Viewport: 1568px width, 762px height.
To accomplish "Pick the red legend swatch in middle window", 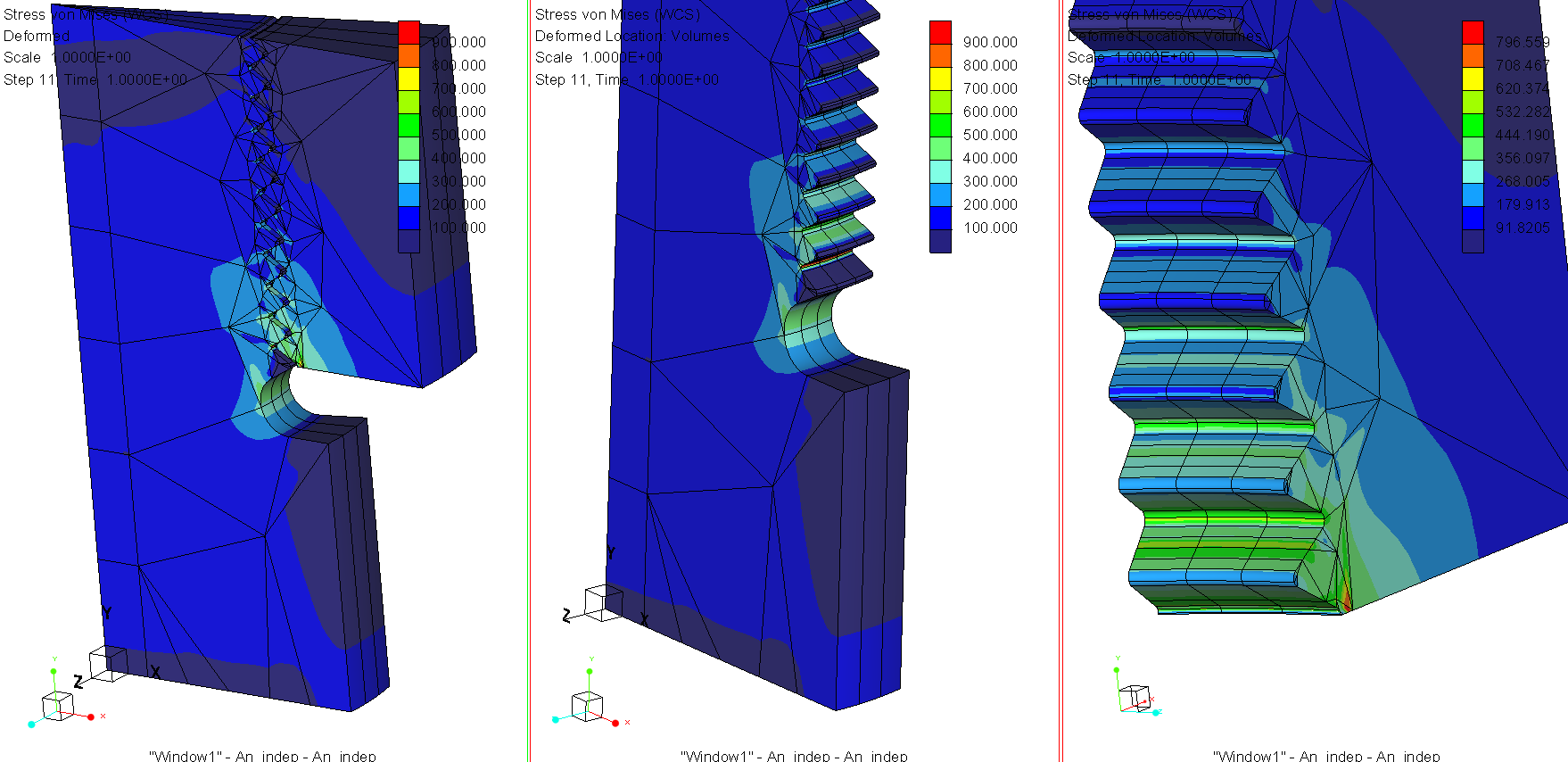I will coord(940,32).
